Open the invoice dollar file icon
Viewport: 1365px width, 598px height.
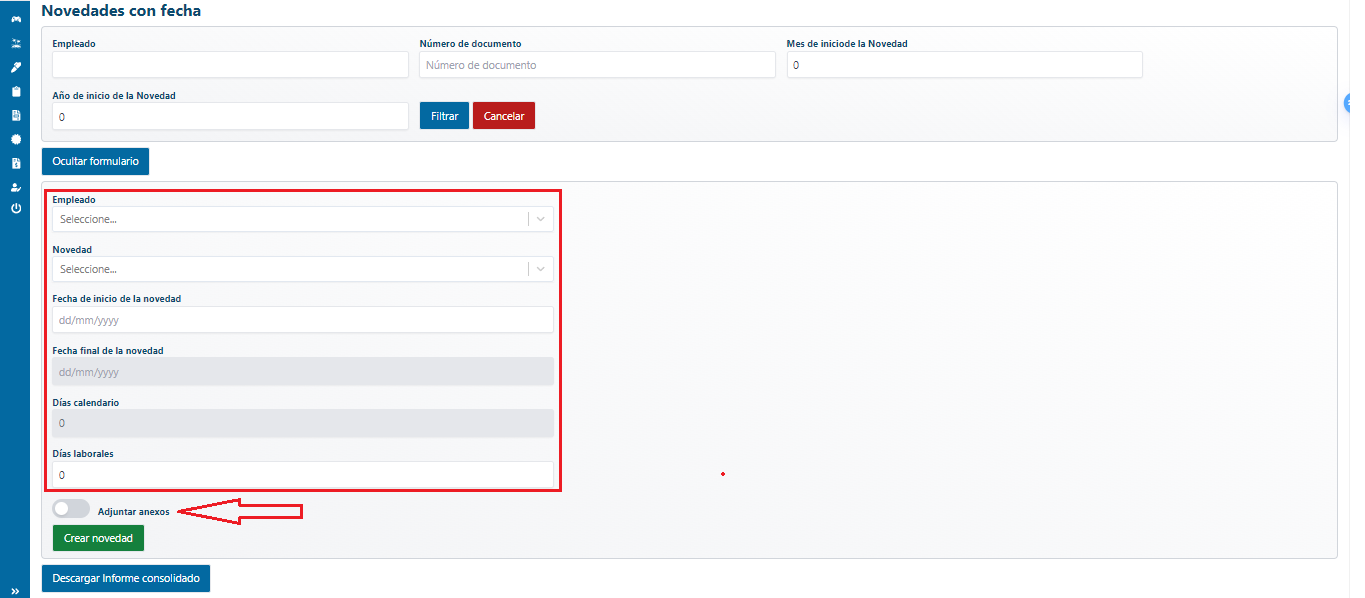coord(15,163)
